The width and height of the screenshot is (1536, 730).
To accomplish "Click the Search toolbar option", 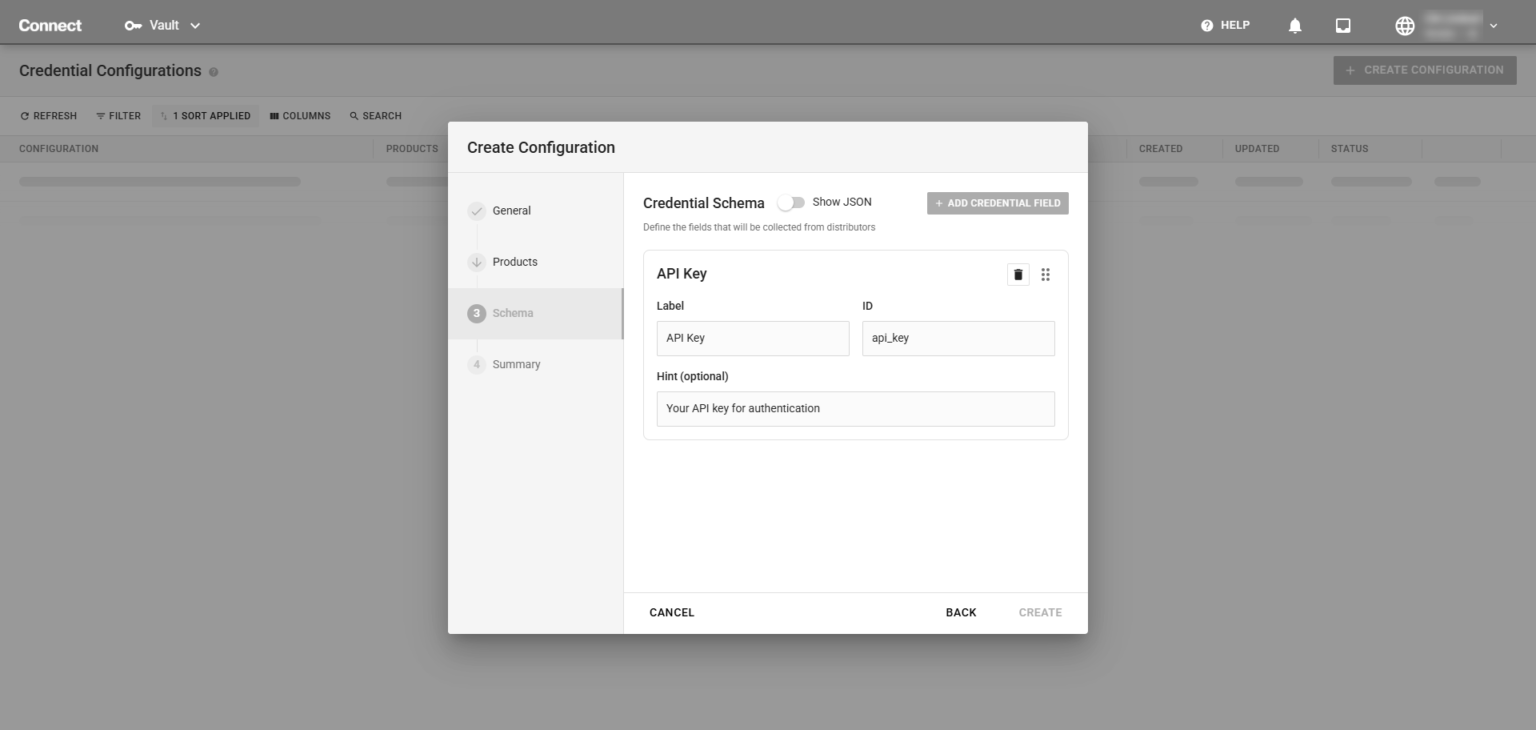I will [375, 116].
